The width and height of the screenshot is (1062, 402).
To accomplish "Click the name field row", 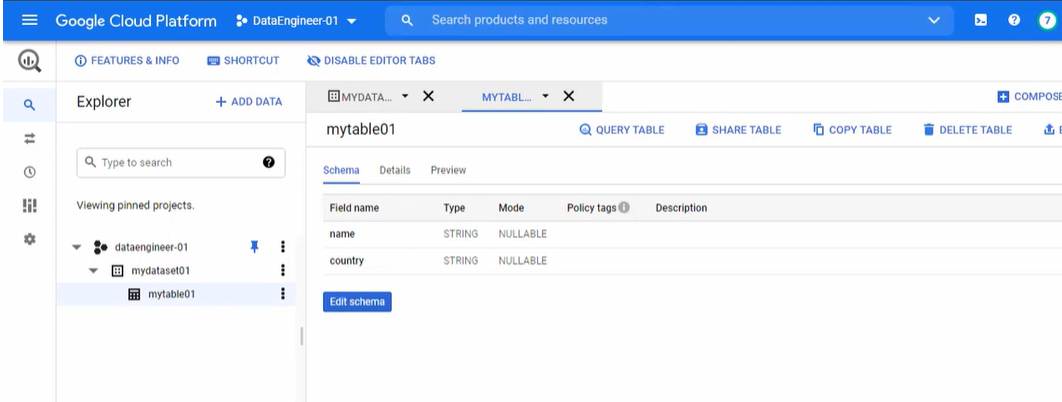I will tap(692, 234).
